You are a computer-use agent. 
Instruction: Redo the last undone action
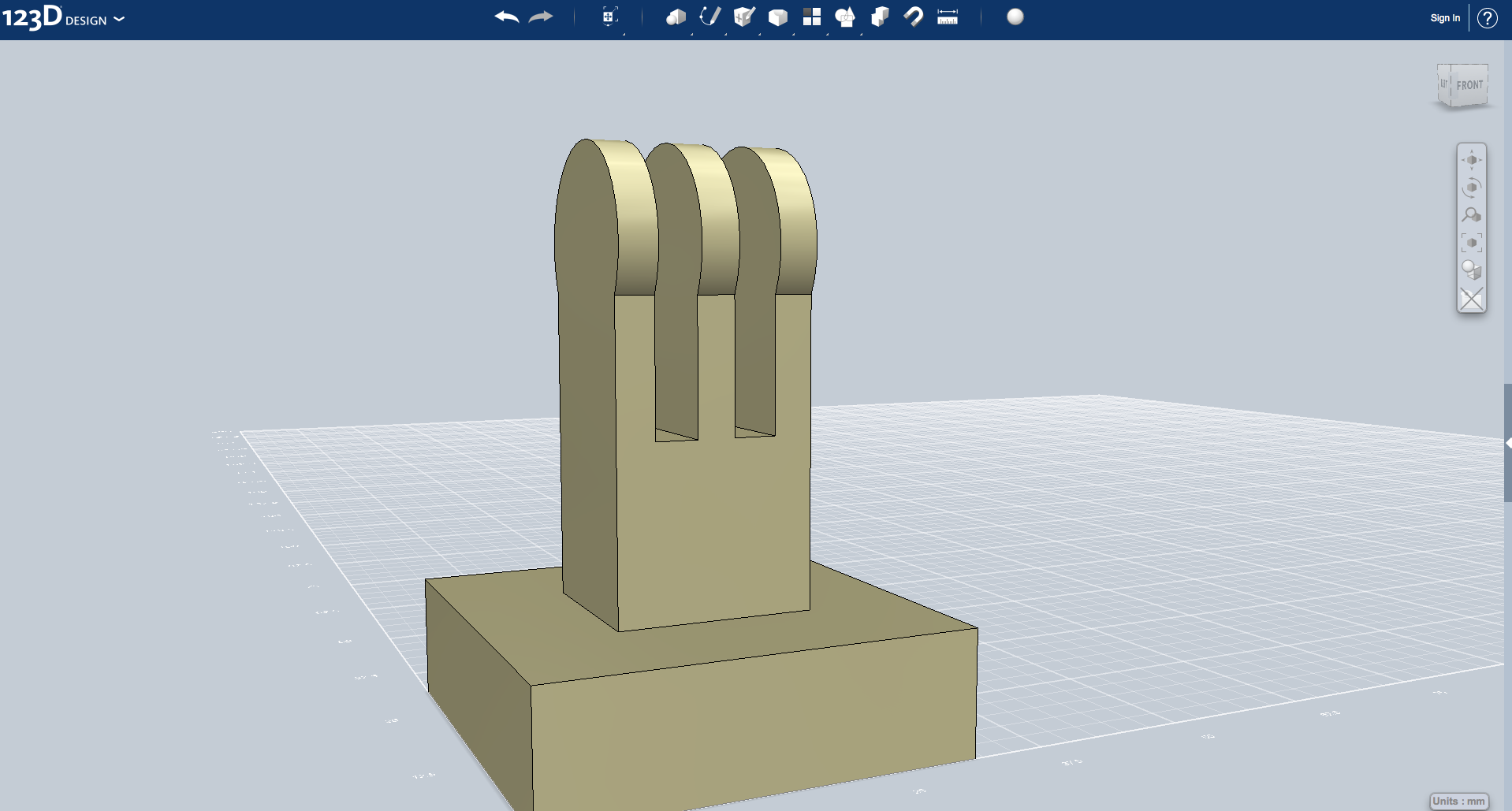point(541,17)
